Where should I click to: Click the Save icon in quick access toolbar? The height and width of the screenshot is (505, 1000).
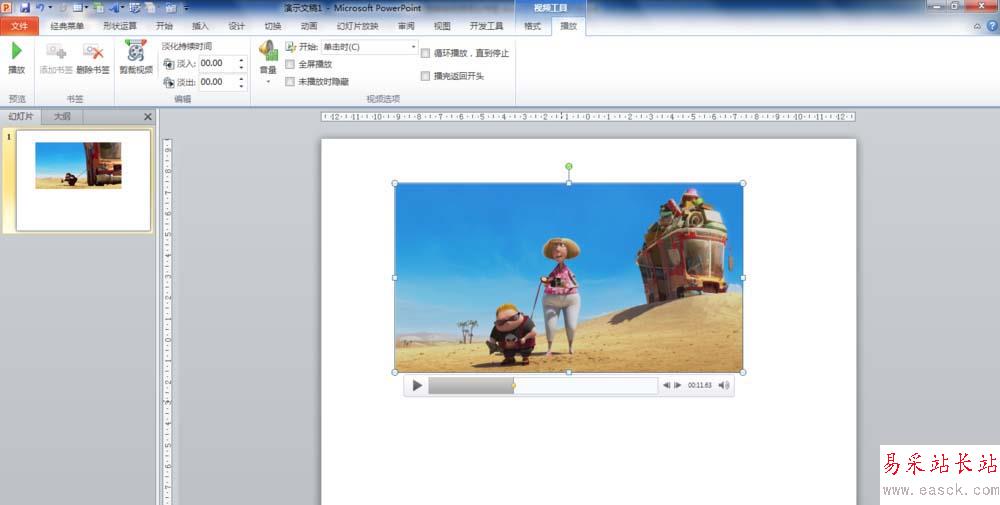[25, 8]
